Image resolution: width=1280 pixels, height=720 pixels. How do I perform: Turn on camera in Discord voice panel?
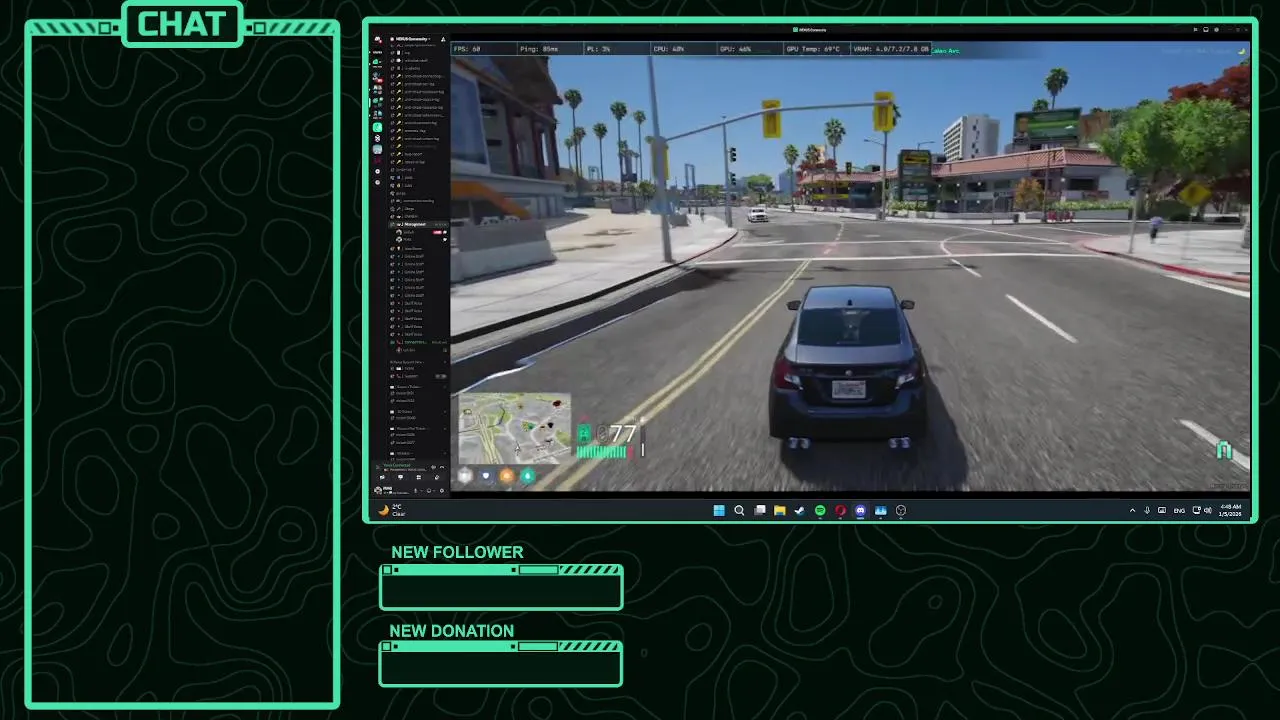[382, 477]
